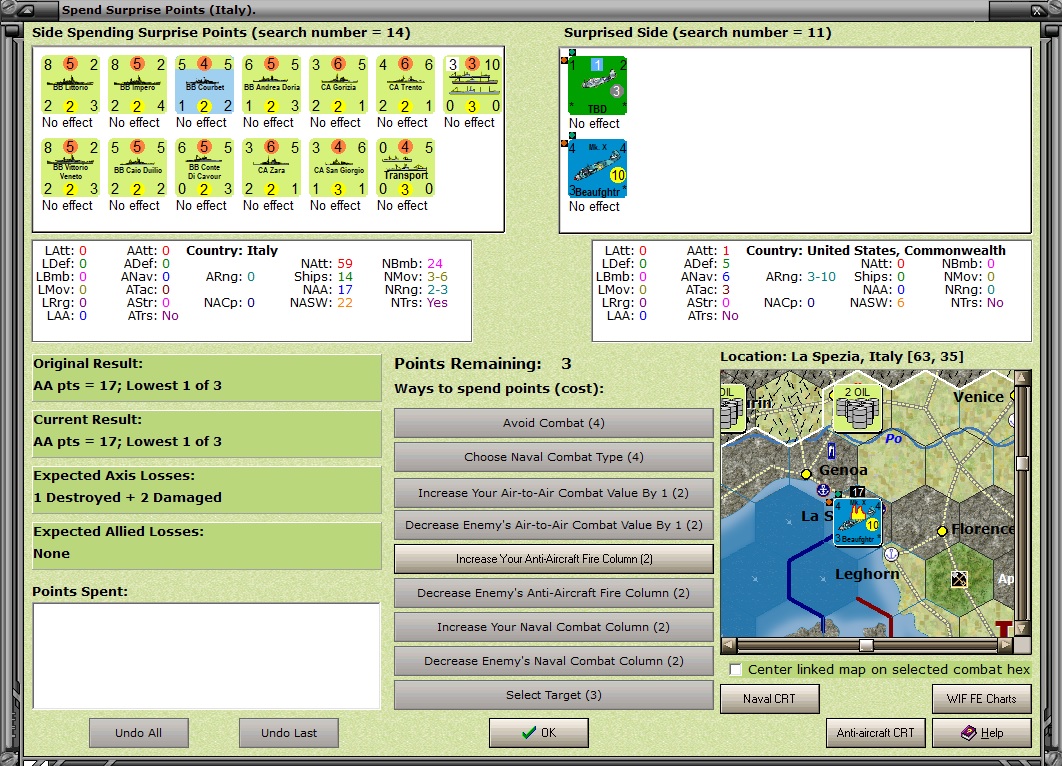This screenshot has height=766, width=1062.
Task: Select the BB Conte Di Cavour counter
Action: (205, 167)
